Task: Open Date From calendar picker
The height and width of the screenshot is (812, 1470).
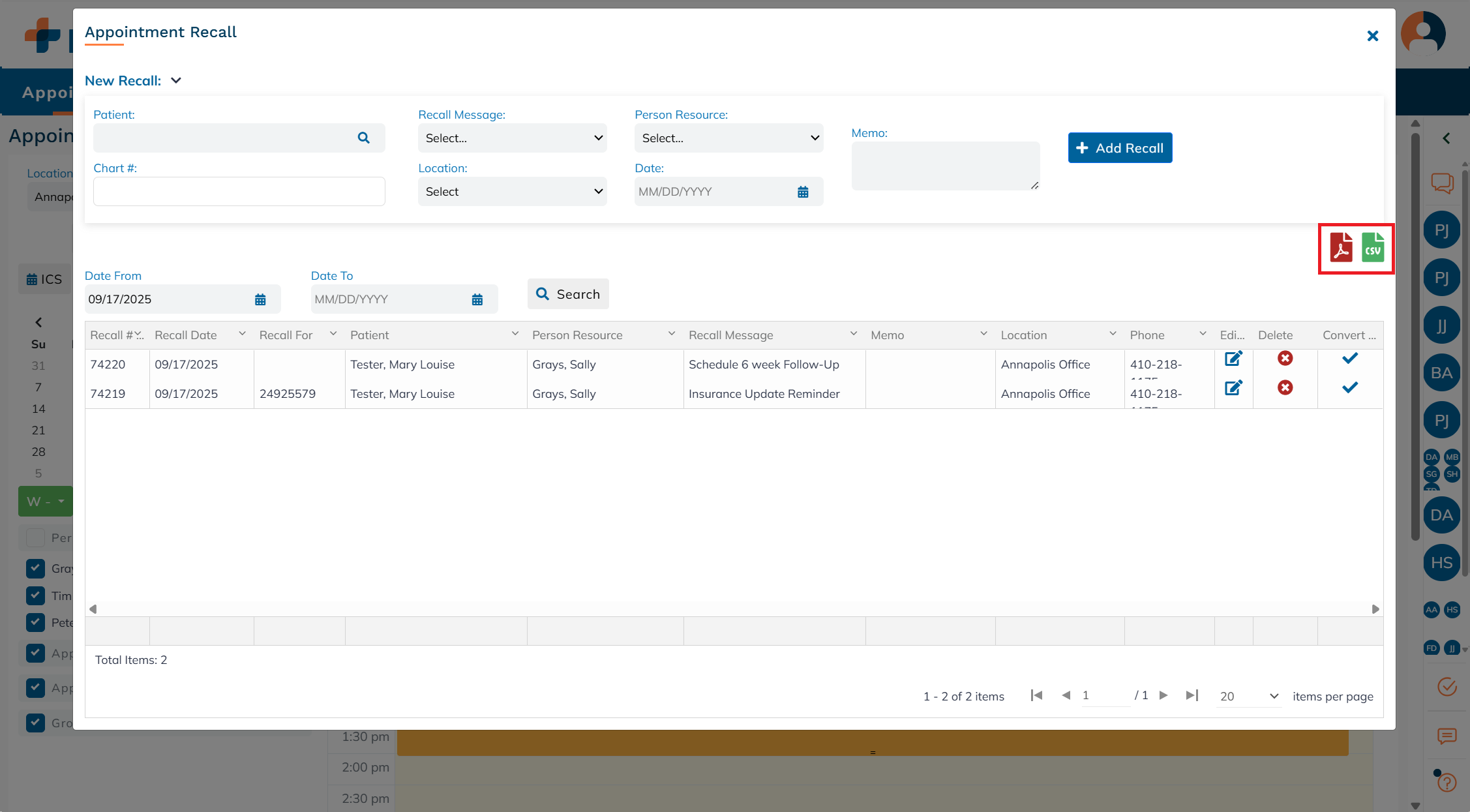Action: (260, 299)
